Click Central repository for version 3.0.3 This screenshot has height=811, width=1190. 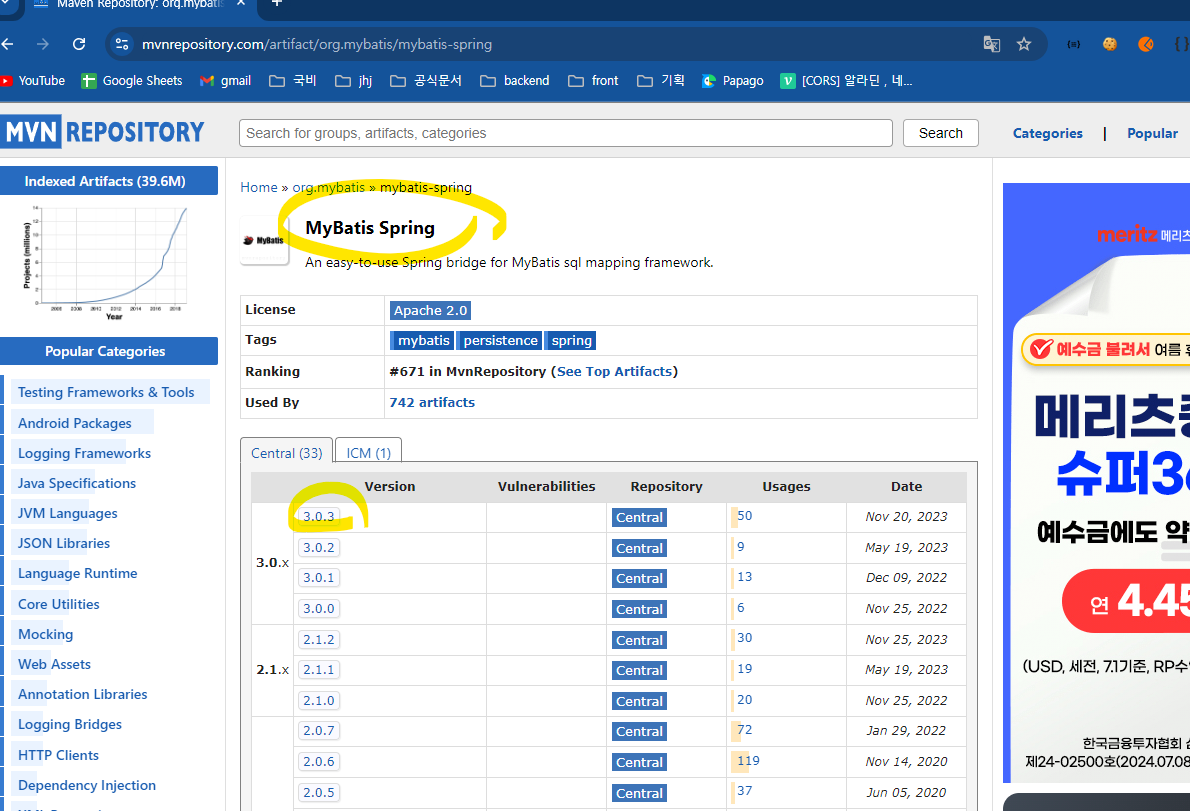[x=639, y=517]
